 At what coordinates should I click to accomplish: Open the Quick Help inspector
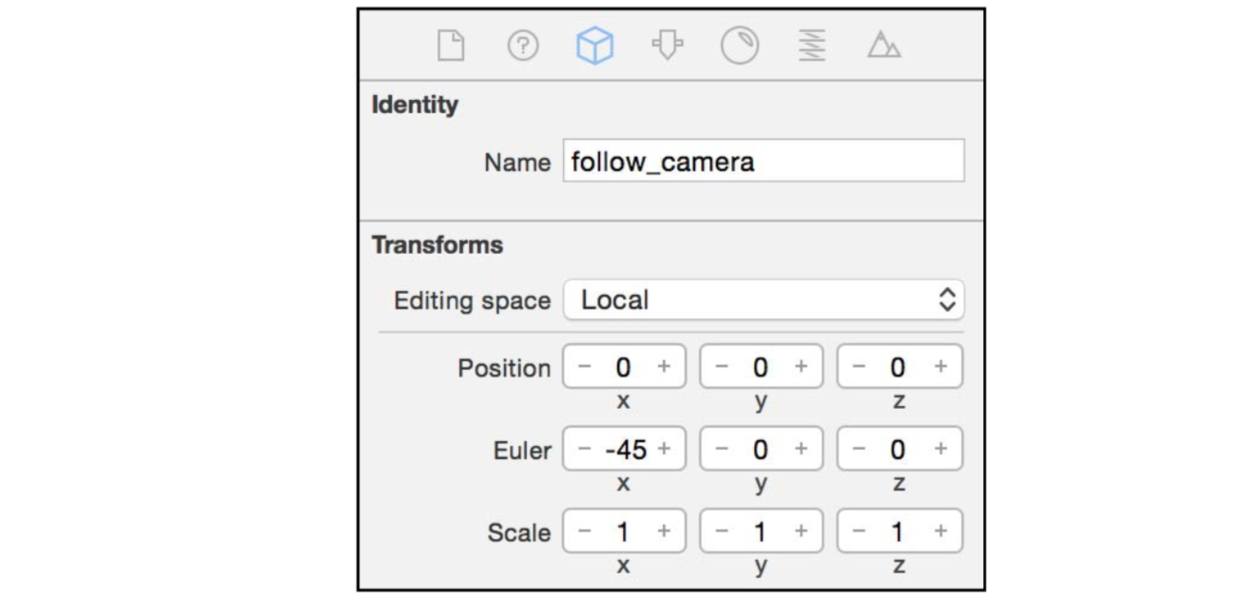click(x=523, y=46)
